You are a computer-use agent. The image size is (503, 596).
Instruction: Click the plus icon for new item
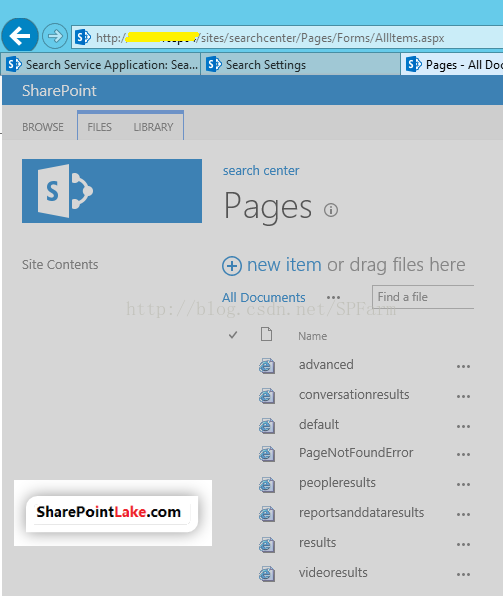tap(232, 266)
